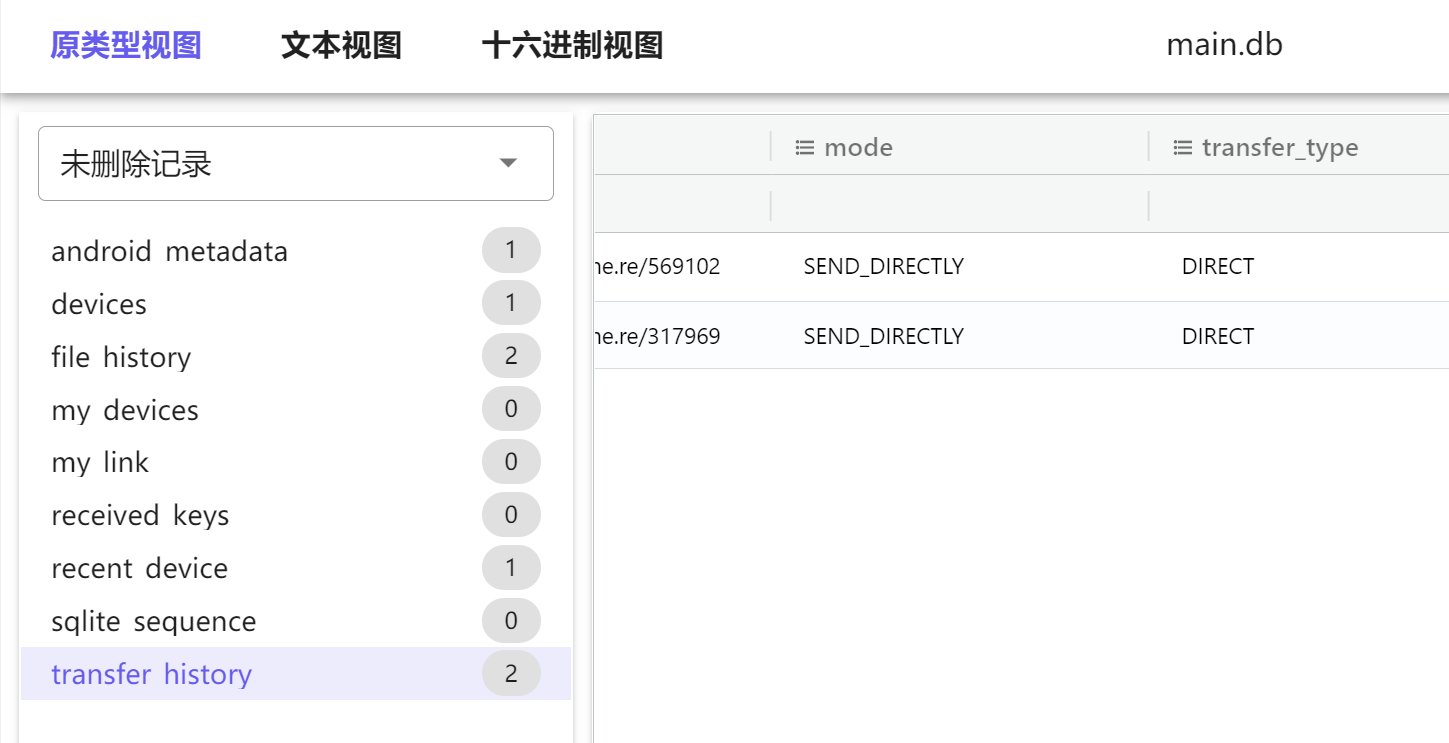
Task: Select the my devices table
Action: [x=125, y=410]
